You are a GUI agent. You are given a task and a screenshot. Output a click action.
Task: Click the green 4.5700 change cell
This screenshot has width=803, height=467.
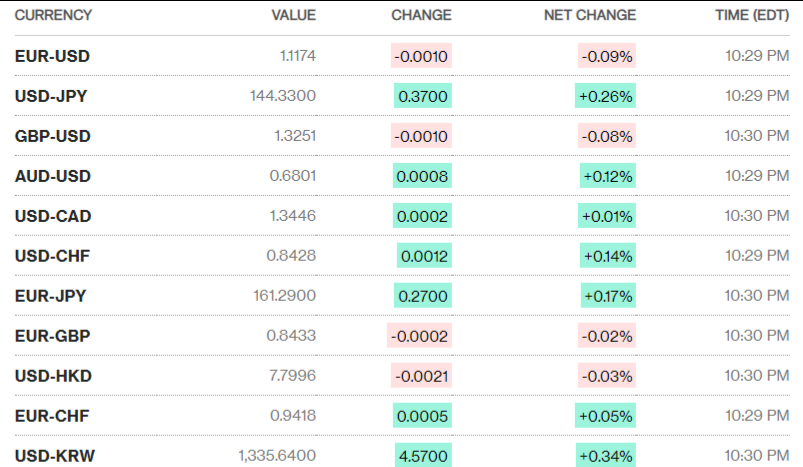(424, 456)
